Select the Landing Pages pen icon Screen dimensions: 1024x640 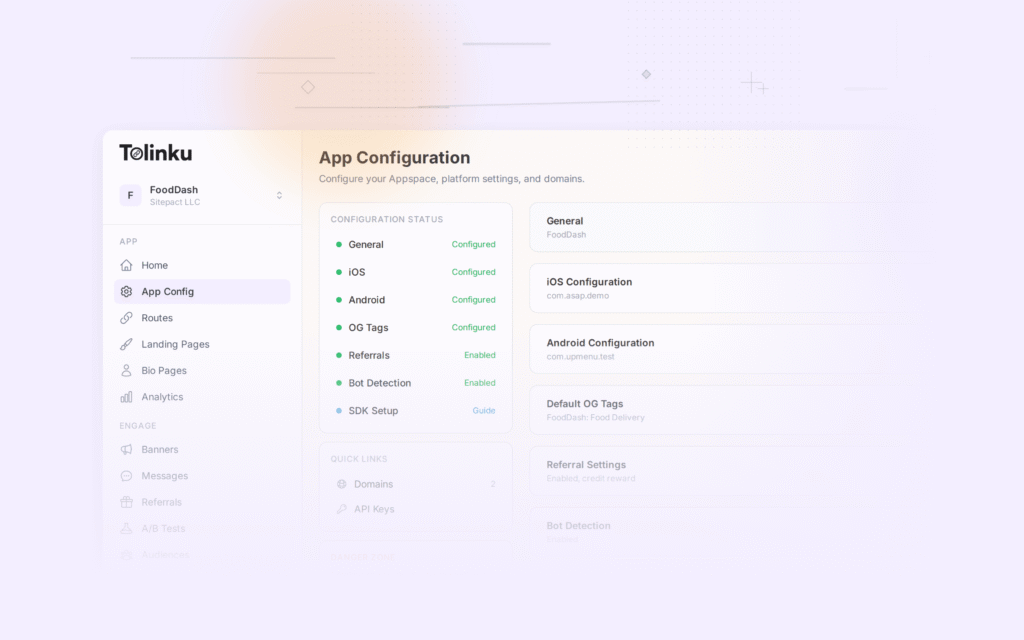tap(126, 344)
